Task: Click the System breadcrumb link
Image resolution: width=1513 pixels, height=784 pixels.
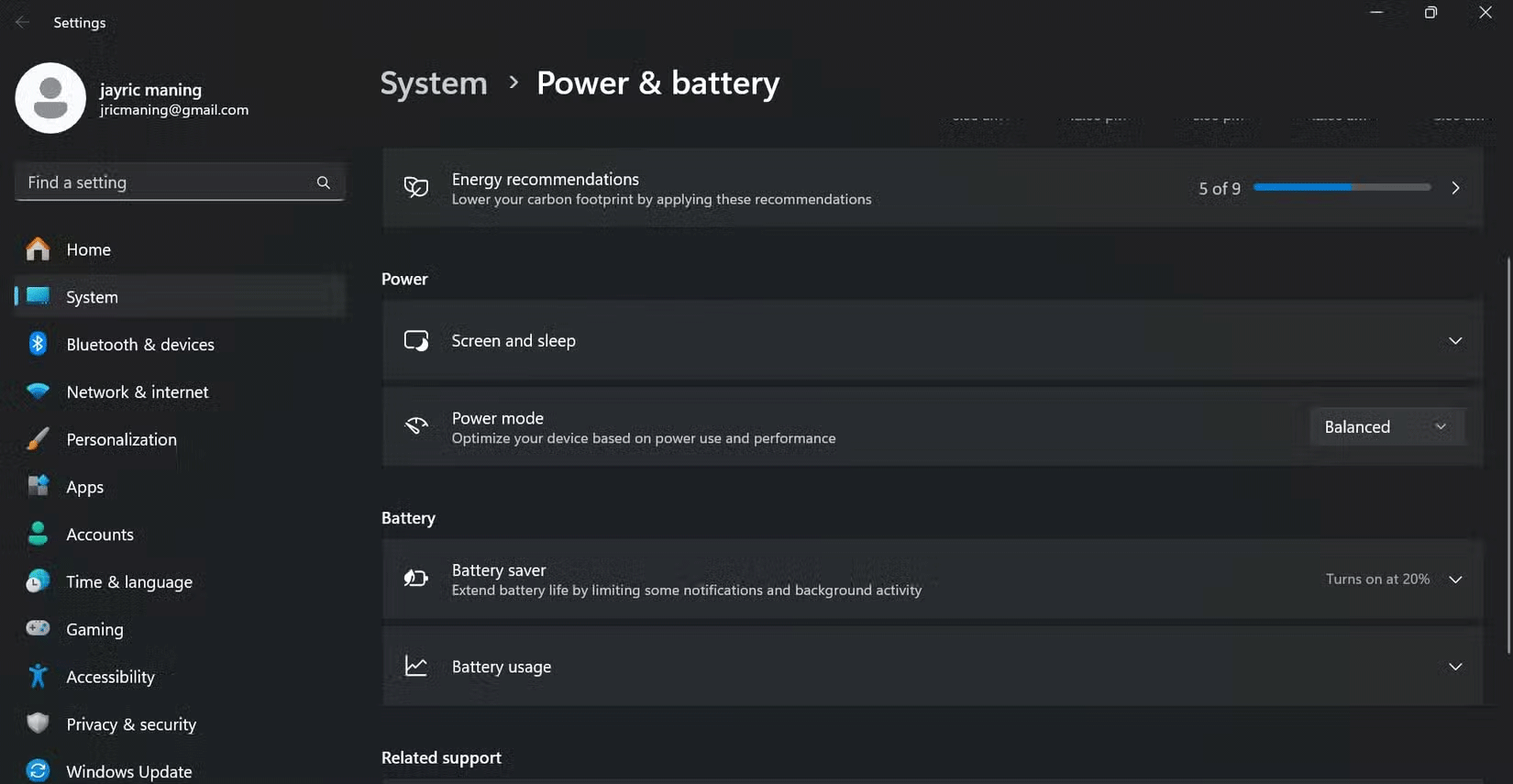Action: point(434,83)
